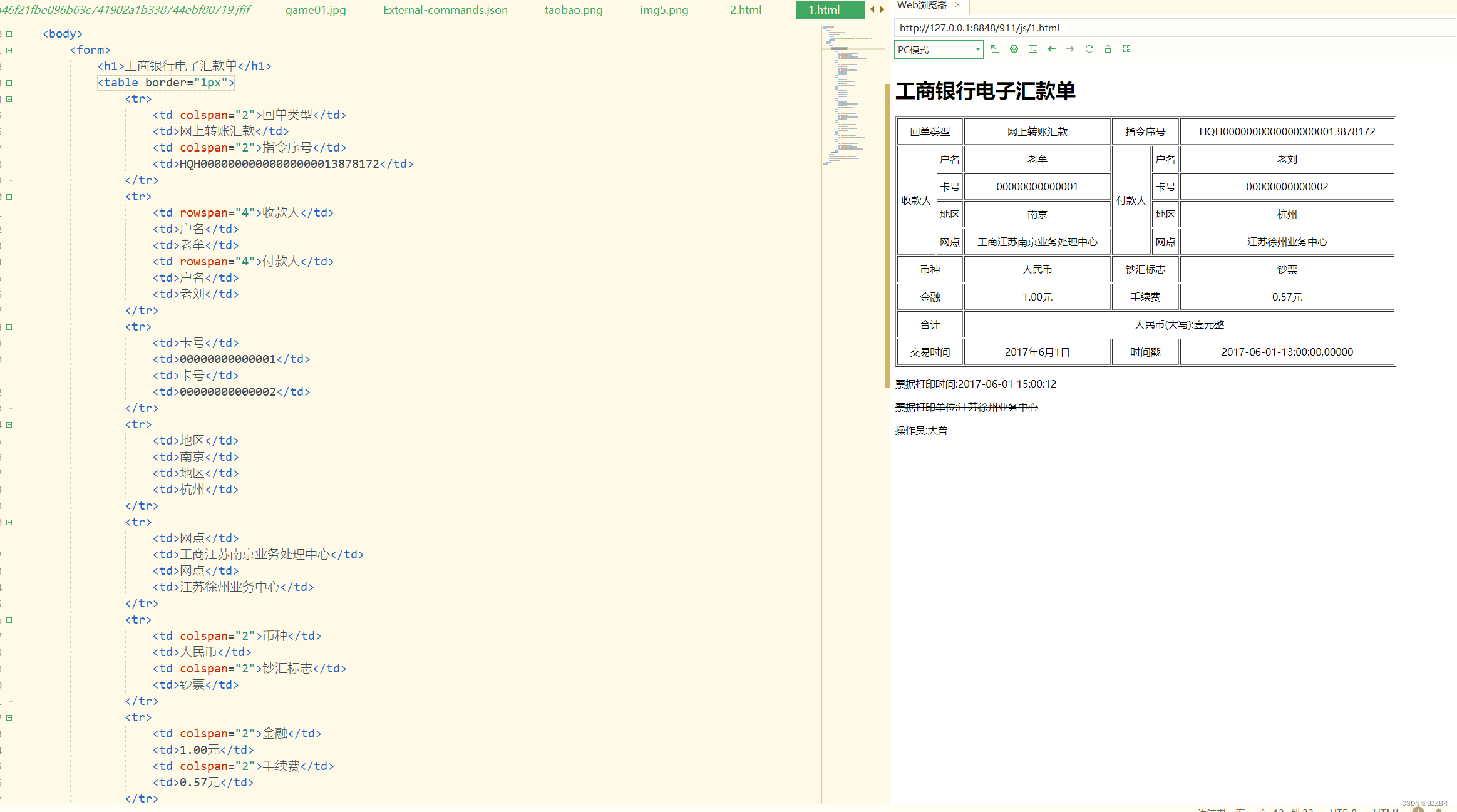Click the 收款人 cell in preview table
The height and width of the screenshot is (812, 1457).
916,200
